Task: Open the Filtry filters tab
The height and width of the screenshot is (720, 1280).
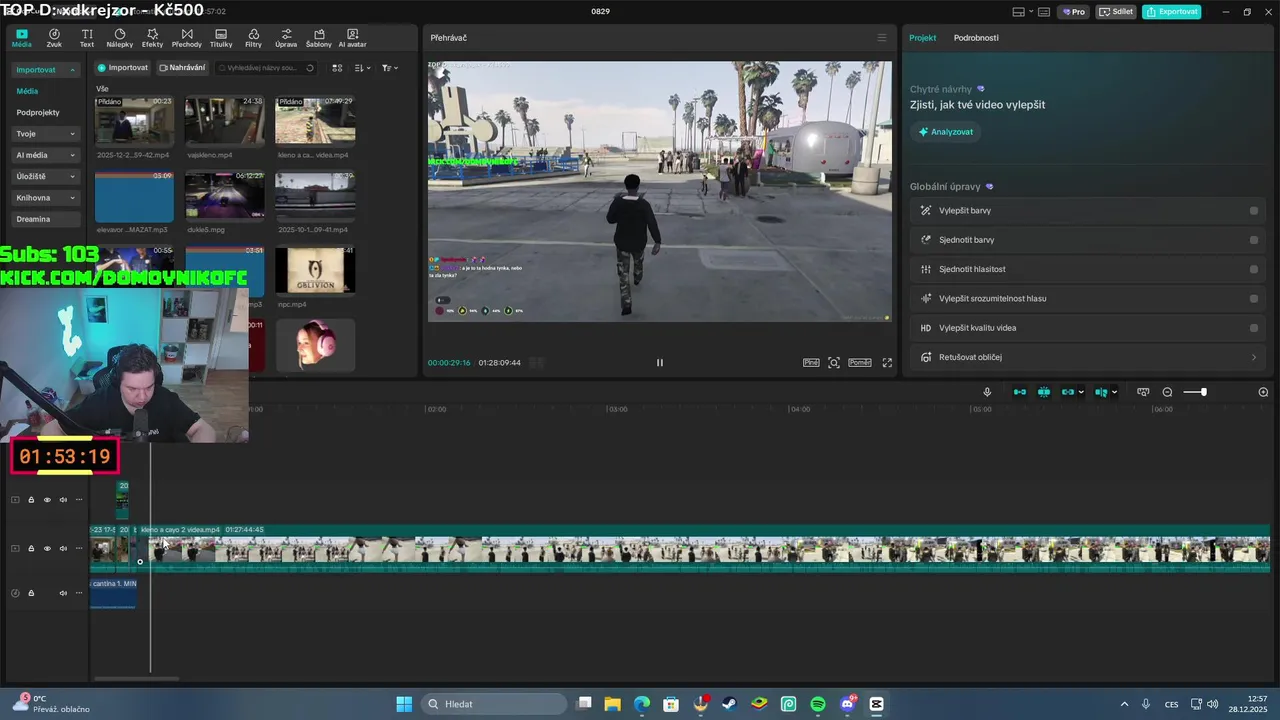Action: tap(253, 38)
